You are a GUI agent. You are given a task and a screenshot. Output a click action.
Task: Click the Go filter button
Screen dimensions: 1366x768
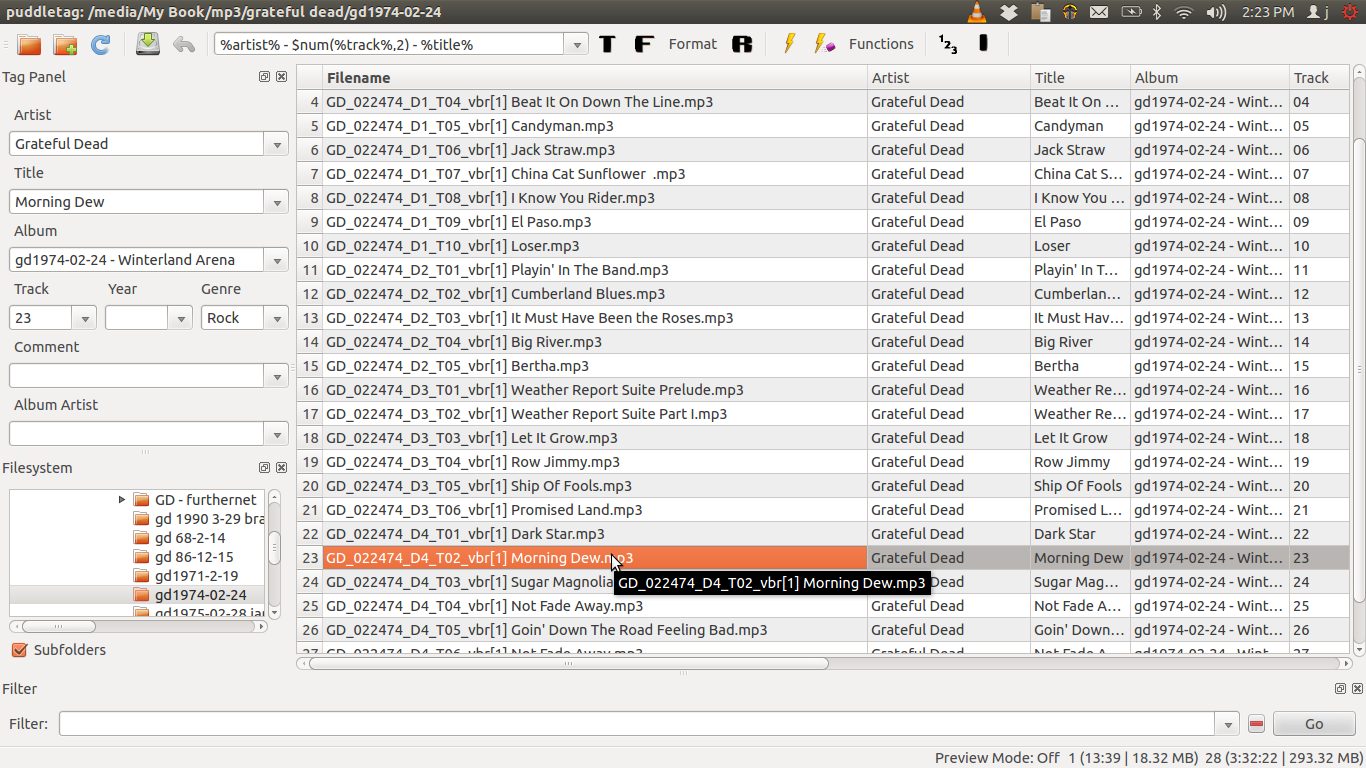click(1314, 724)
